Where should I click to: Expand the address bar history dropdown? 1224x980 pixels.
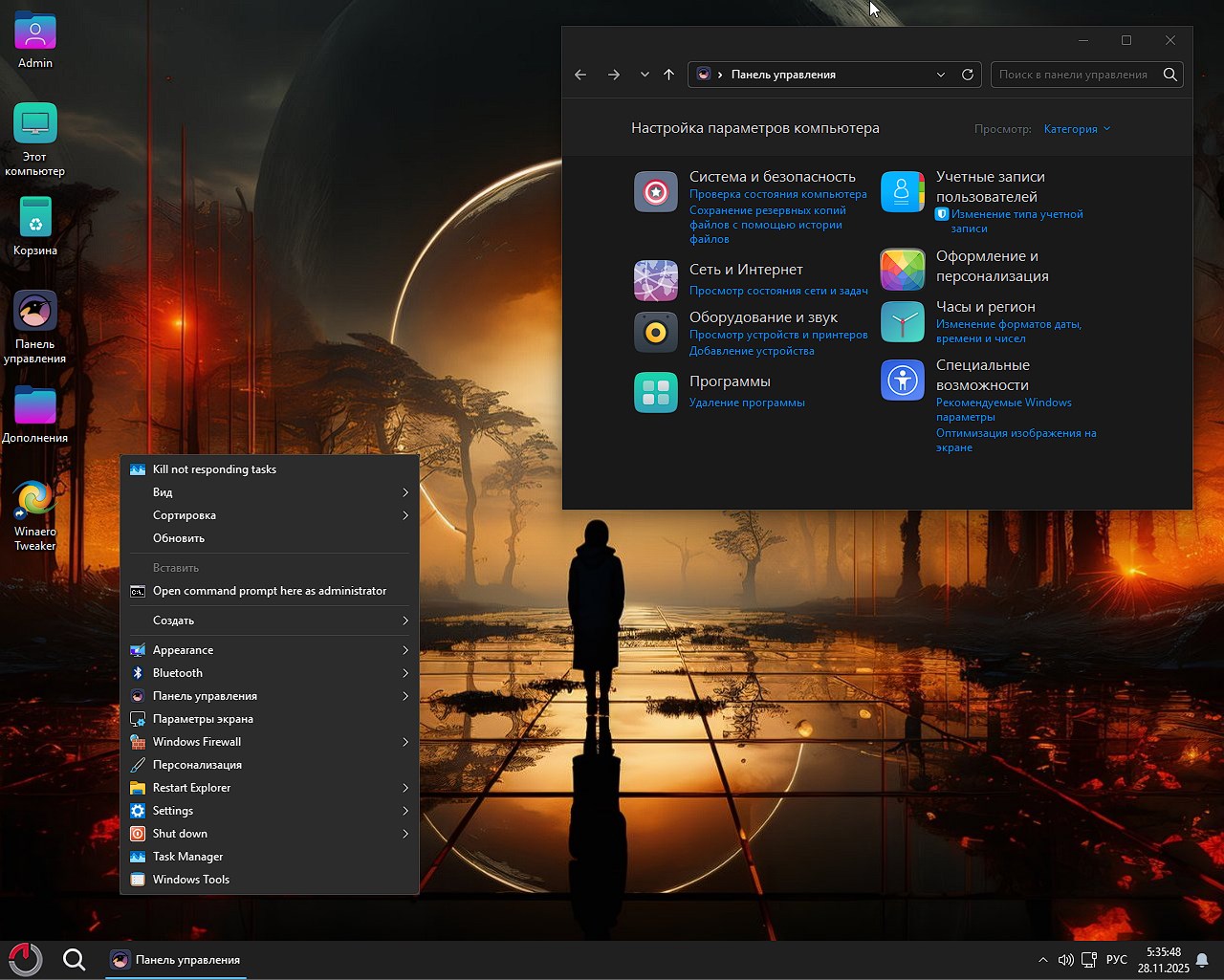coord(941,75)
